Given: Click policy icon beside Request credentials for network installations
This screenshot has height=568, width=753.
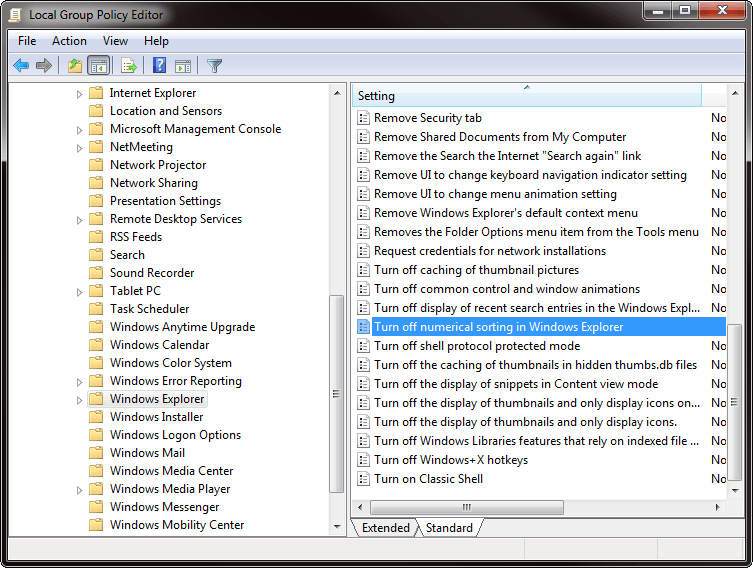Looking at the screenshot, I should 364,251.
